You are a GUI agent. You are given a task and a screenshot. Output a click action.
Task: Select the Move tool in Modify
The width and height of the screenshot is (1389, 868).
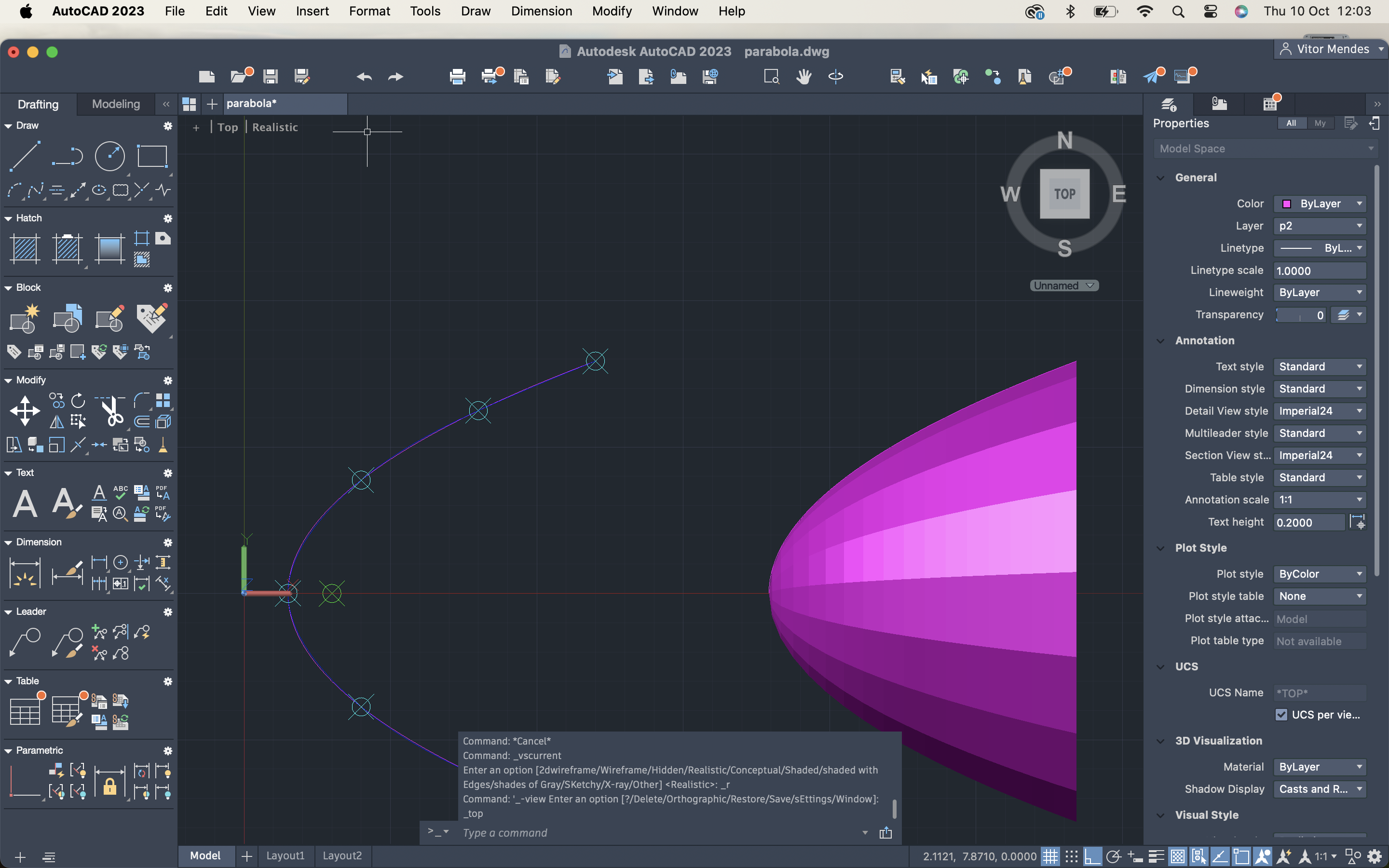(25, 410)
